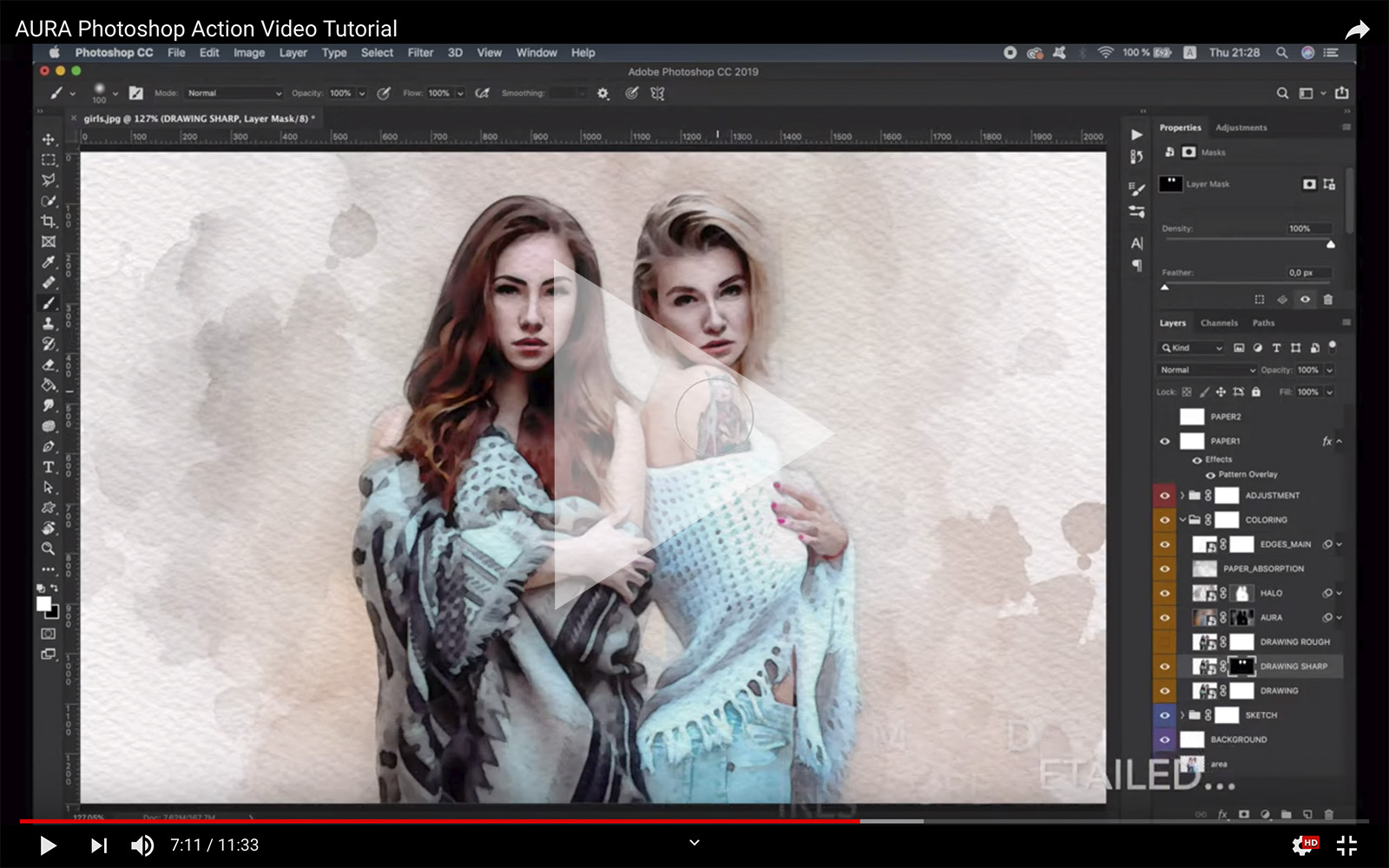Hide the HALO layer

(x=1164, y=594)
